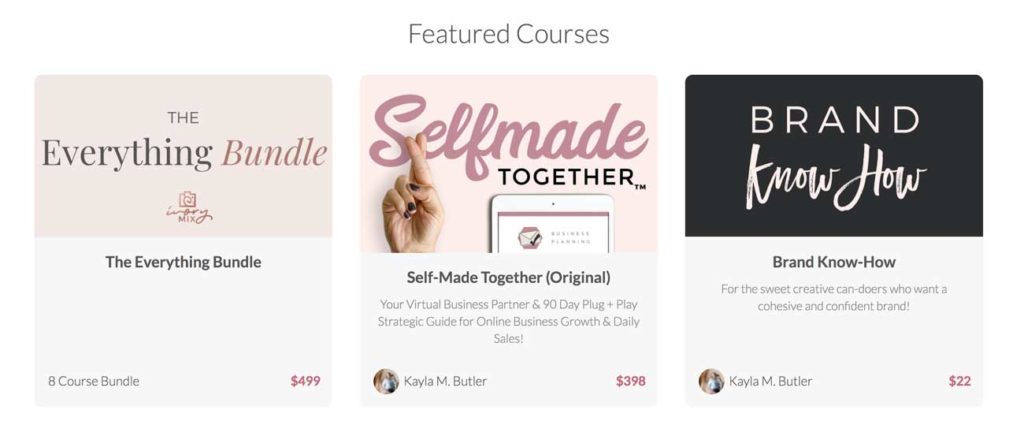This screenshot has height=436, width=1024.
Task: Click the Self-Made Together description text
Action: coord(509,322)
